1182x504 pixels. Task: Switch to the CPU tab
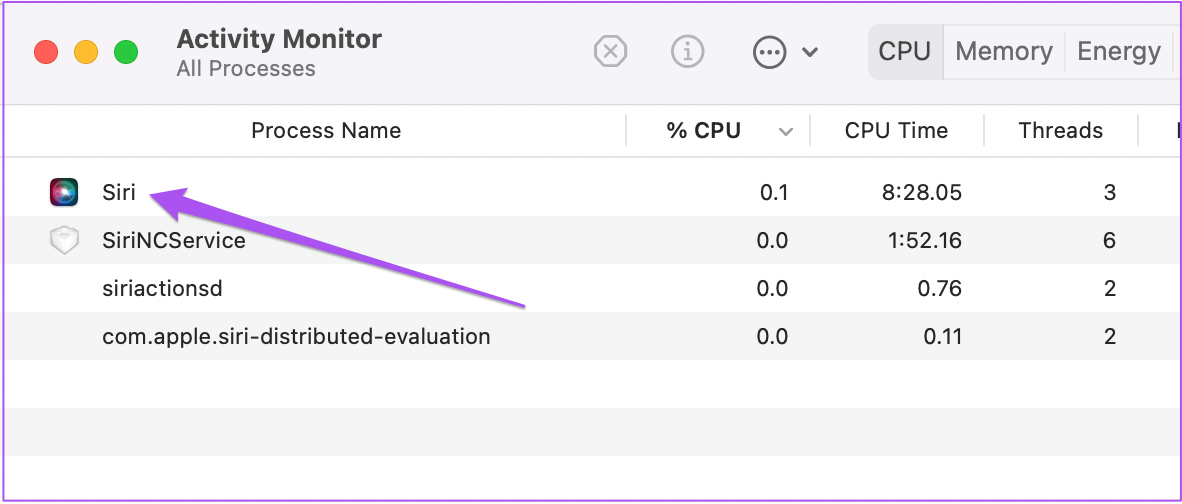coord(905,52)
